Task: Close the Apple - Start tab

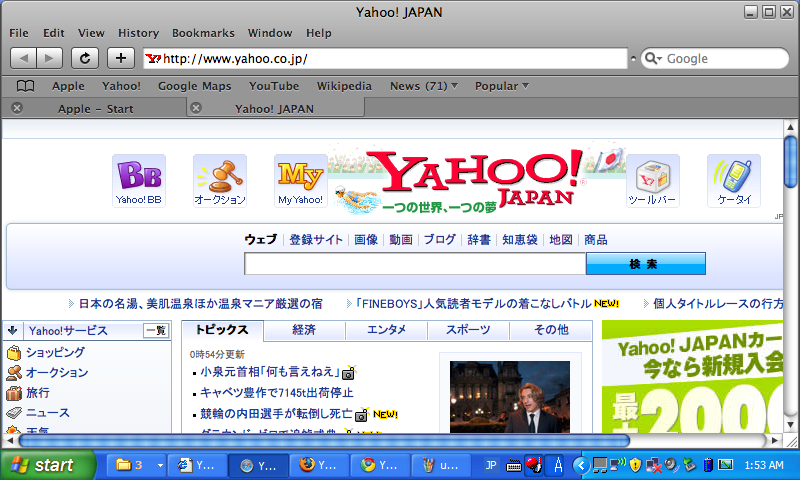Action: 17,108
